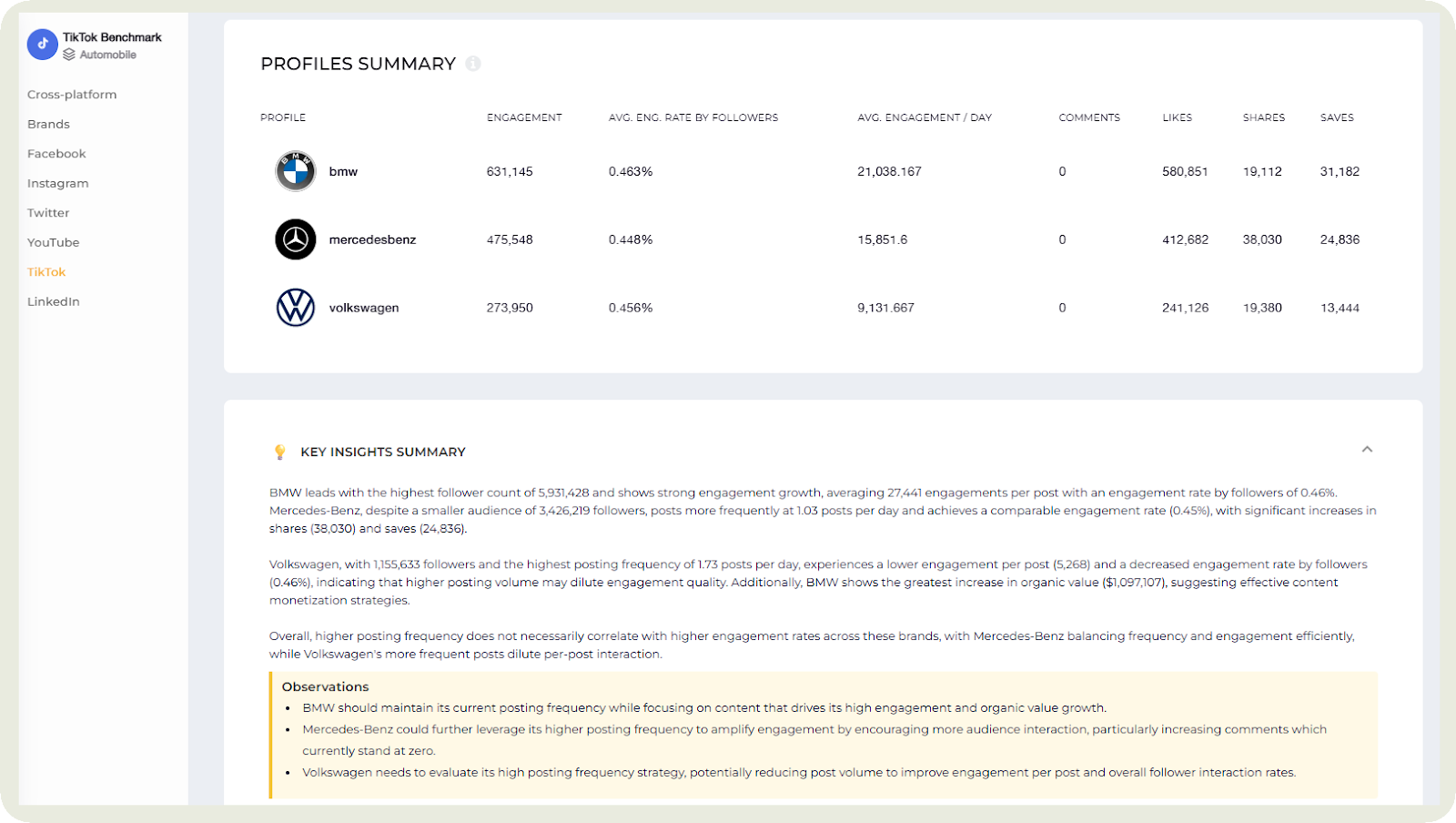Open the info tooltip beside Profiles Summary
Viewport: 1456px width, 823px height.
(472, 64)
